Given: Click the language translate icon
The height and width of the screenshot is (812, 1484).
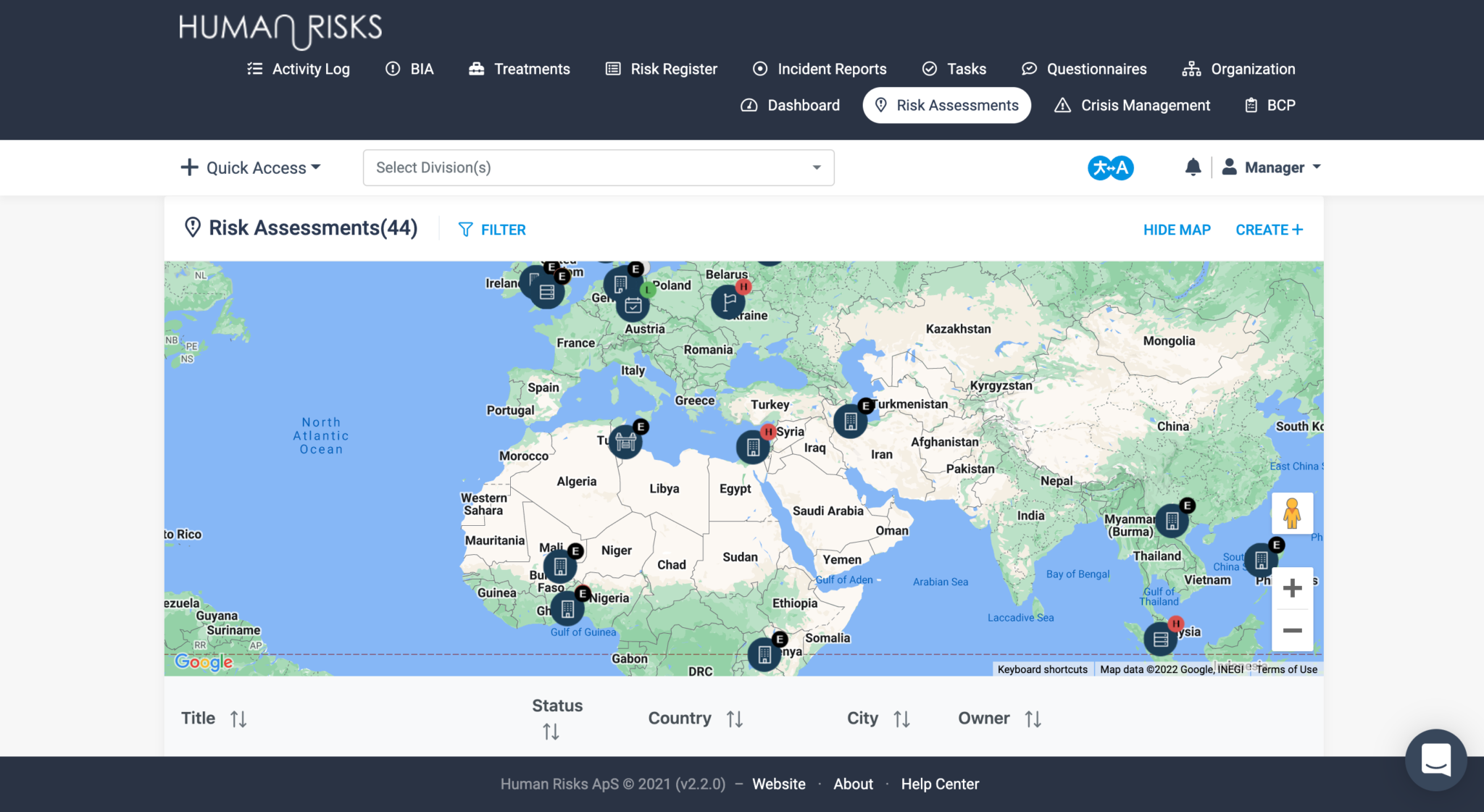Looking at the screenshot, I should 1110,167.
